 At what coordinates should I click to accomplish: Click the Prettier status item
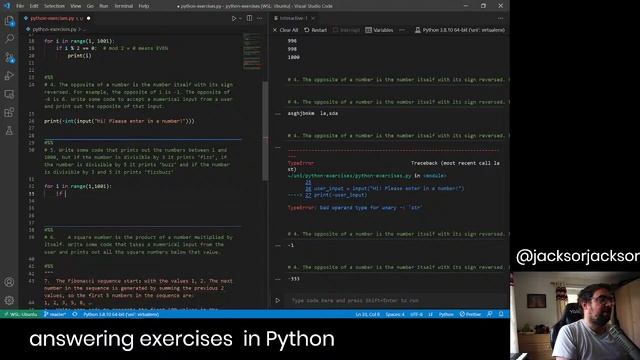pos(470,314)
